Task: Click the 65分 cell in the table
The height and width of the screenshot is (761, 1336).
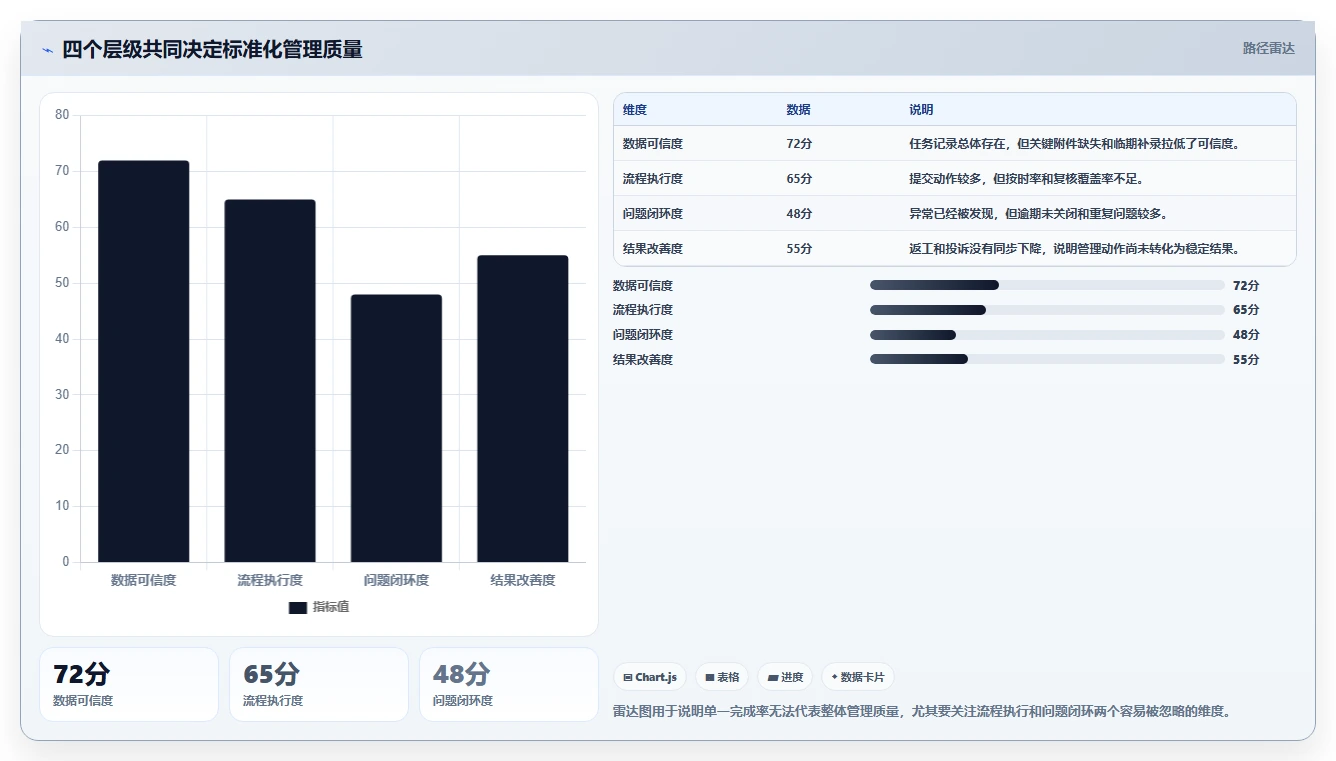Action: click(799, 179)
